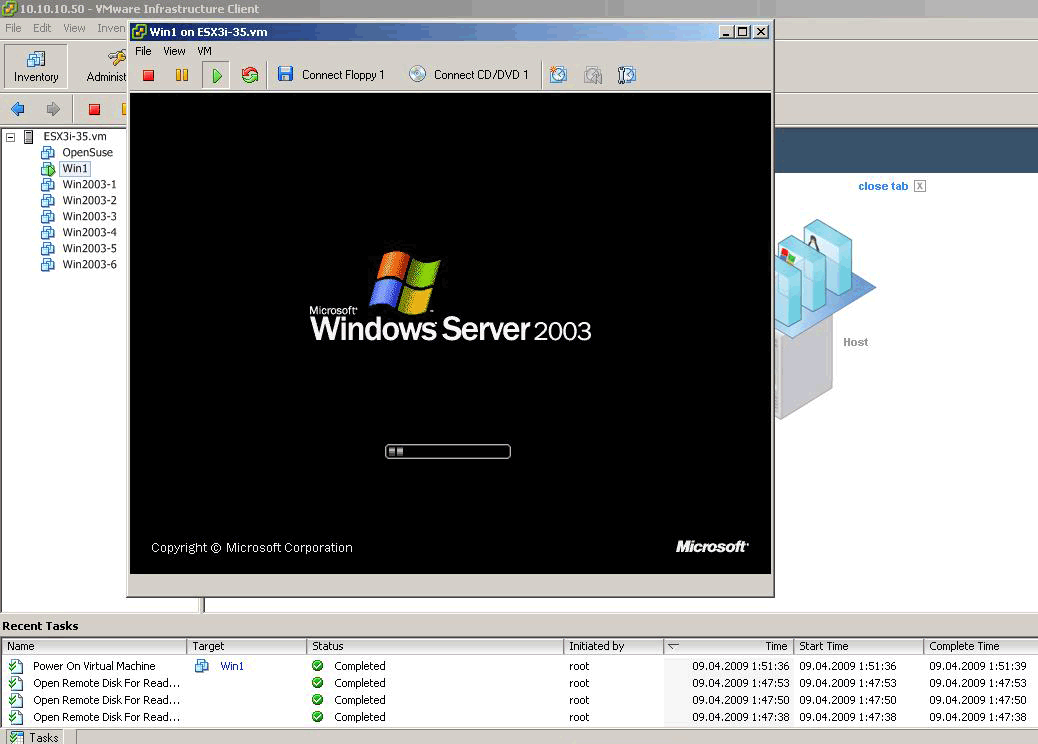Click the Power On Virtual Machine task name
This screenshot has width=1038, height=744.
click(94, 666)
